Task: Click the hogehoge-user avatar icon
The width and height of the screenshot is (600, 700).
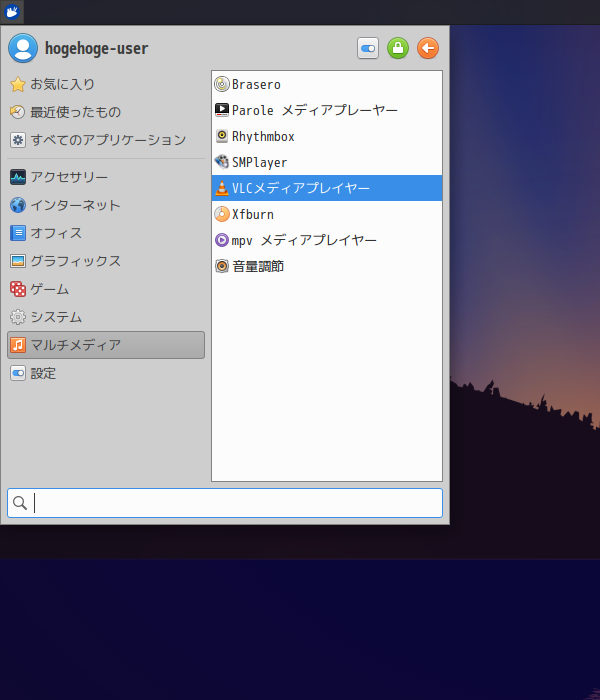Action: click(23, 48)
